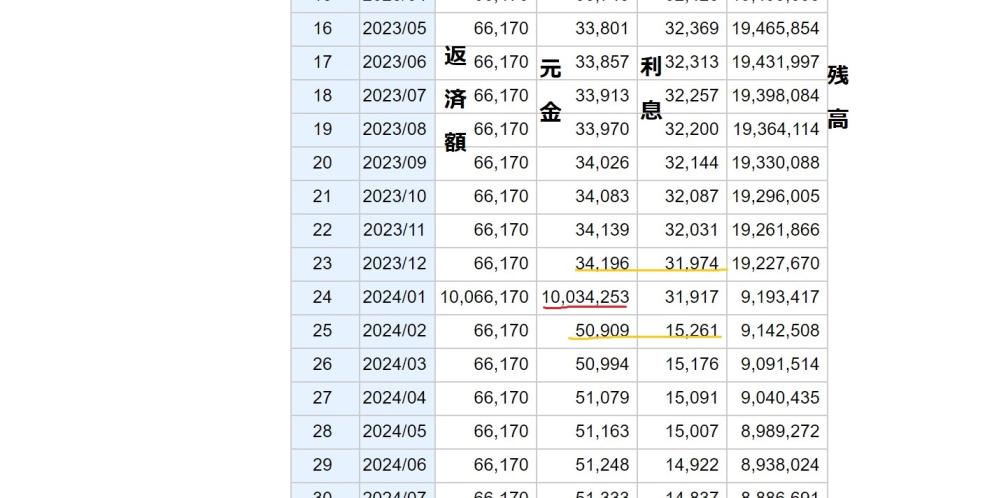Select the balance cell showing 19,465,854

click(776, 28)
